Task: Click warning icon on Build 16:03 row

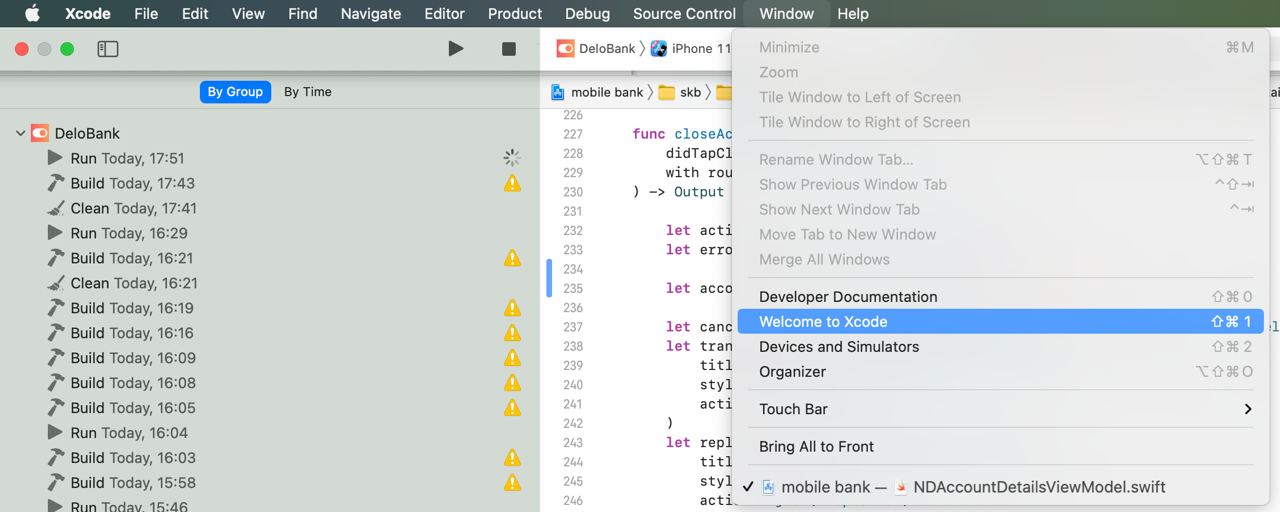Action: [512, 458]
